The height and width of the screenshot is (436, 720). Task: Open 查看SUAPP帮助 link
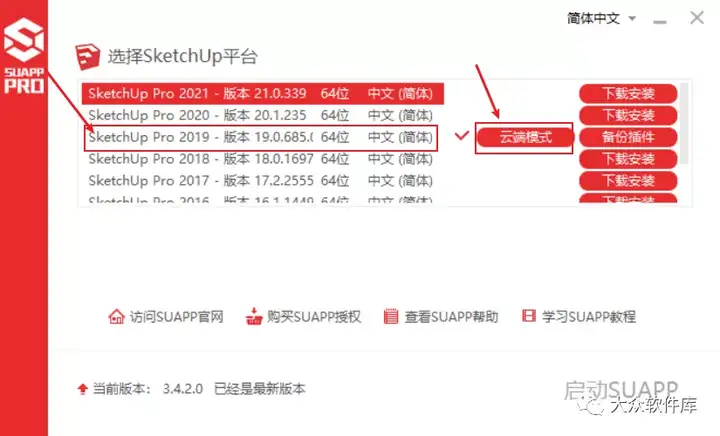click(x=451, y=317)
